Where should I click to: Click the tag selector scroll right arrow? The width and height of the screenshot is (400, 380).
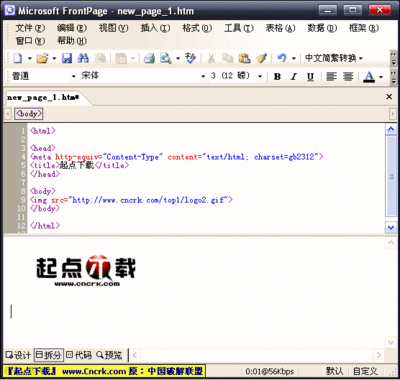click(393, 114)
